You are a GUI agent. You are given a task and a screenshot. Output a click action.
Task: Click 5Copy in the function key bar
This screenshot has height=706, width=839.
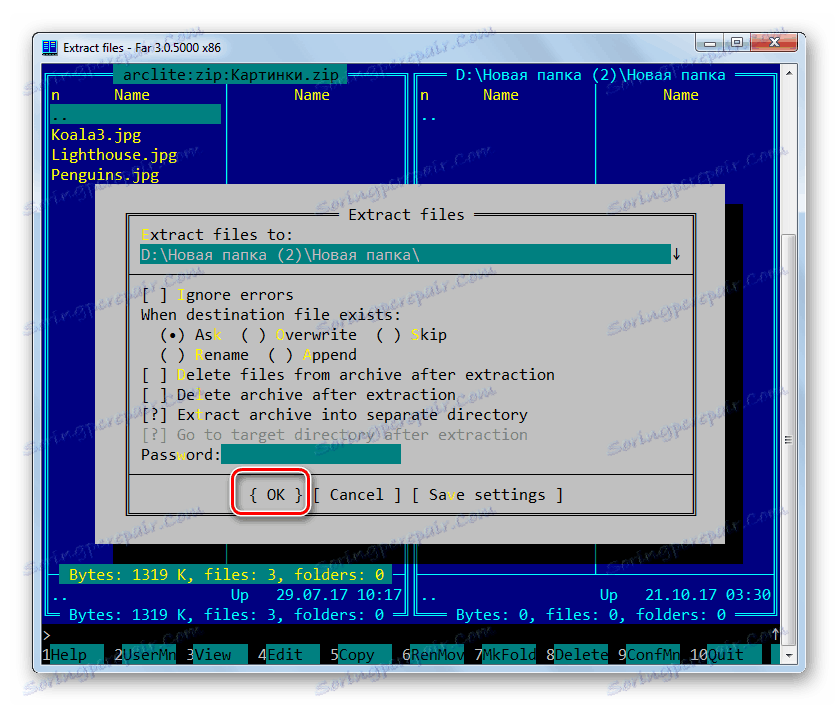[361, 655]
